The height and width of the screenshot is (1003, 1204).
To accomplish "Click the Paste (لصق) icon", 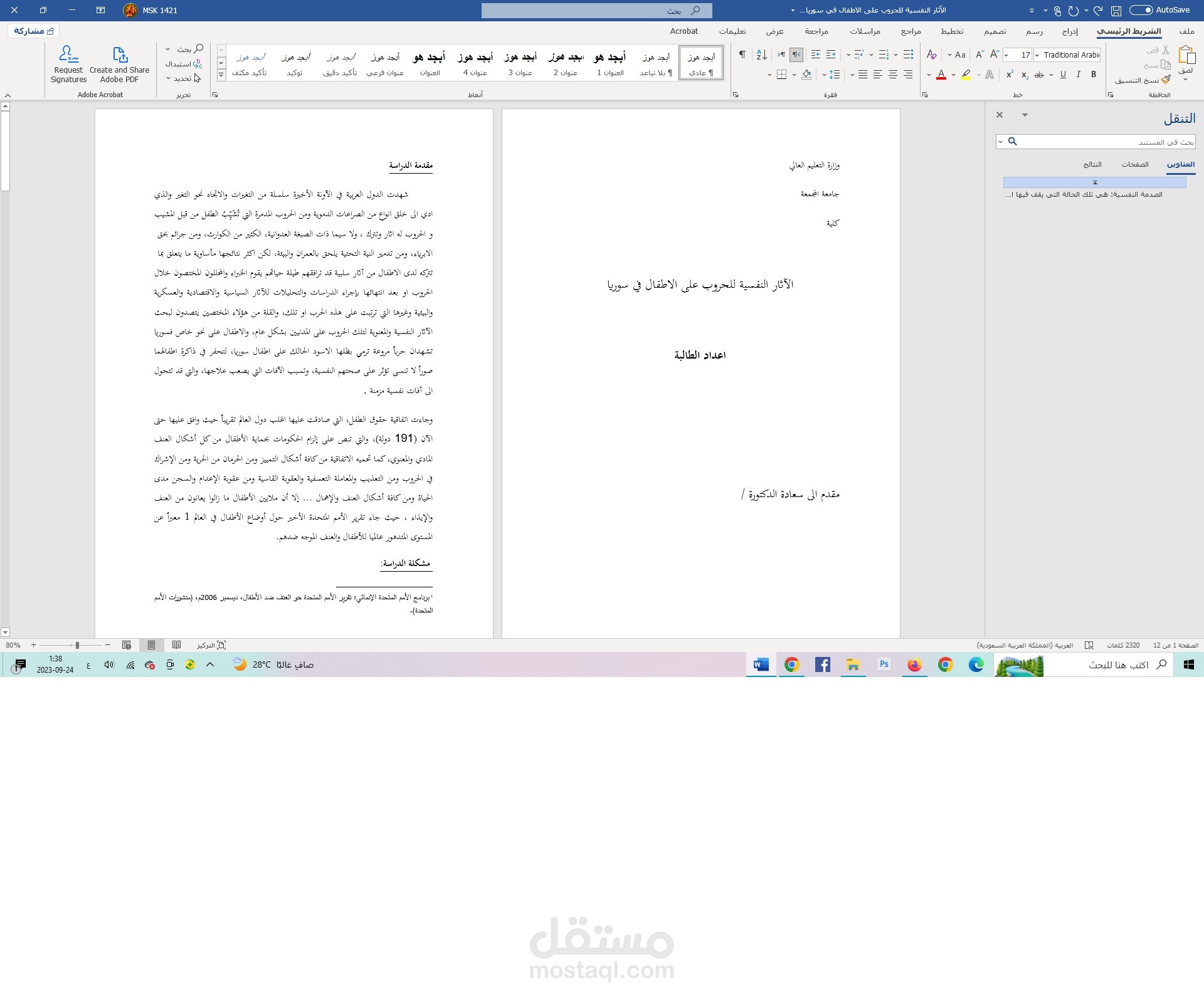I will pos(1186,55).
